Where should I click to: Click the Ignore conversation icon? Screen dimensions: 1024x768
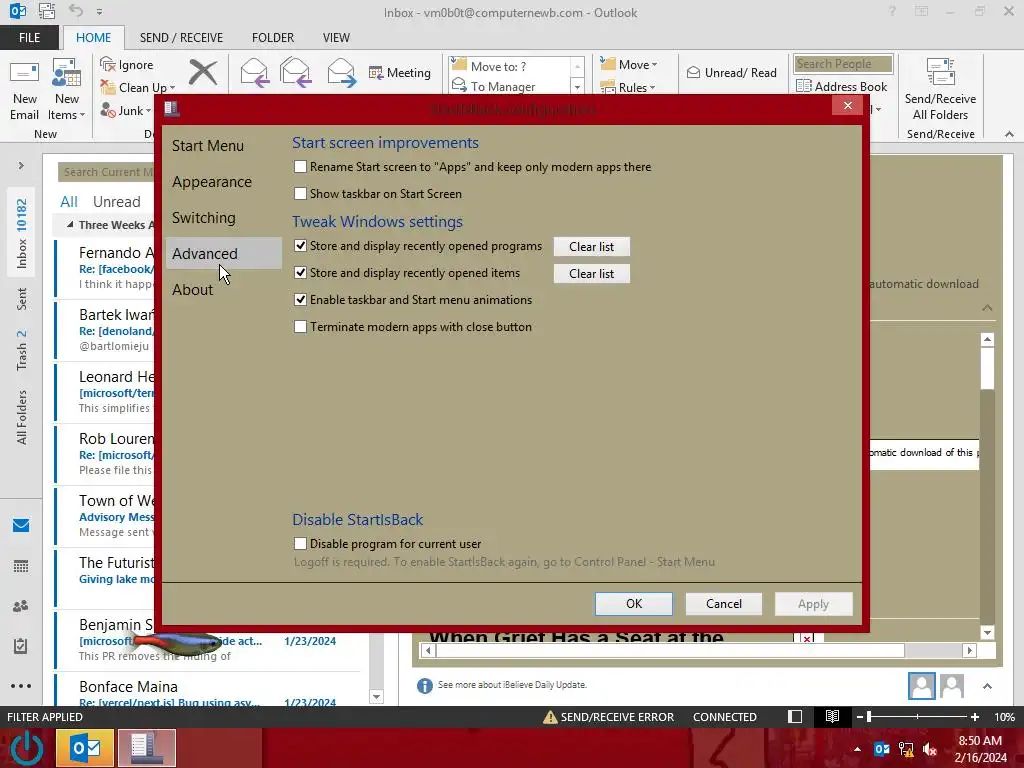click(x=108, y=64)
